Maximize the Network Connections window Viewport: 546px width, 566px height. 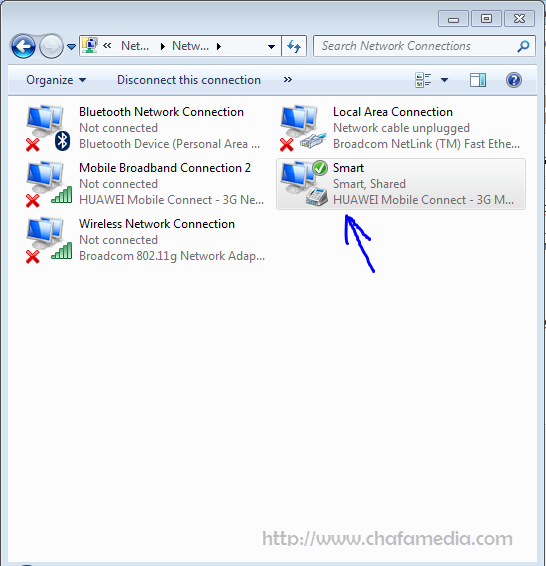pyautogui.click(x=486, y=19)
